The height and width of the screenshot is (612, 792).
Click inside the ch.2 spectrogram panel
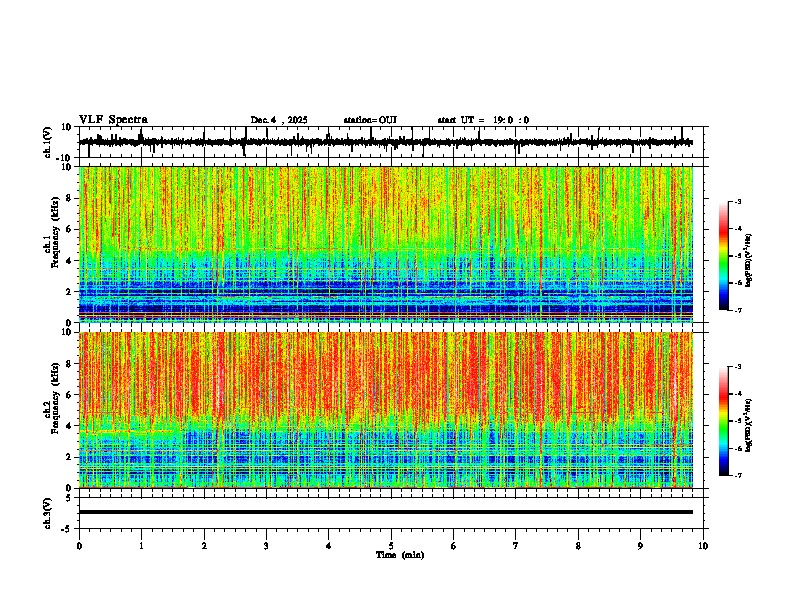click(x=385, y=410)
